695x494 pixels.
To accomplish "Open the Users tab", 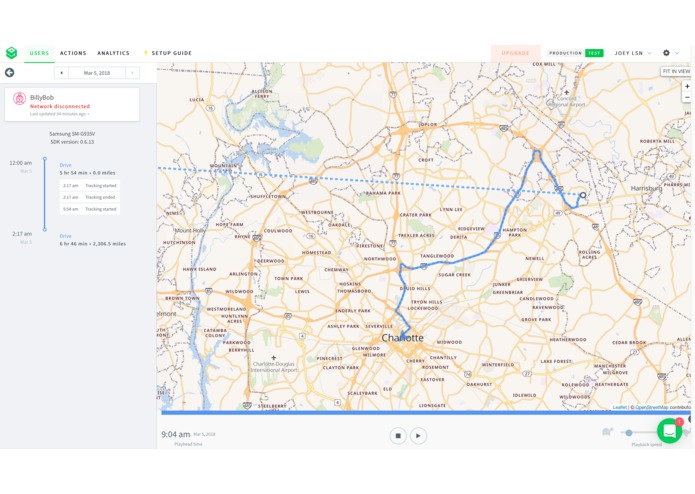I will coord(39,53).
